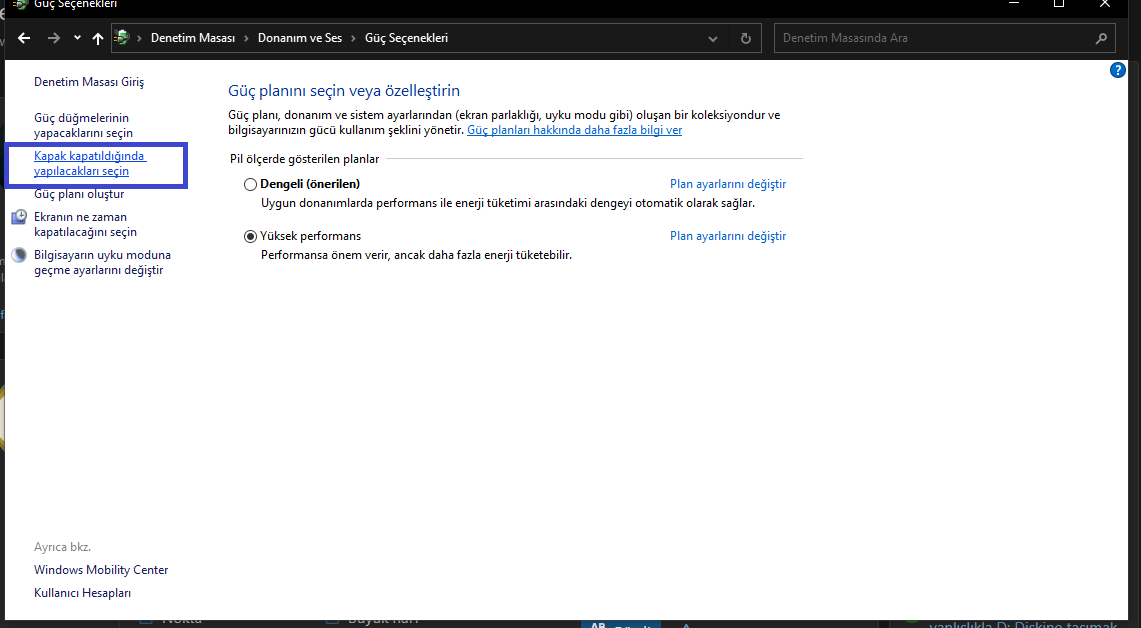Click the Ayrıca bkz. label
1141x628 pixels.
[63, 546]
